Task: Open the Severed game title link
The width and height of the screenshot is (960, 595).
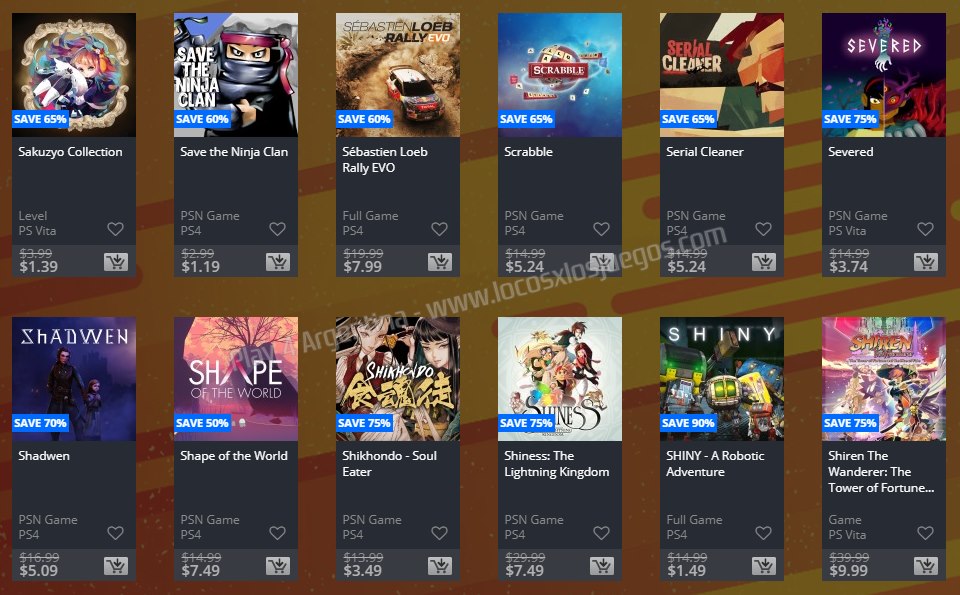Action: point(850,152)
